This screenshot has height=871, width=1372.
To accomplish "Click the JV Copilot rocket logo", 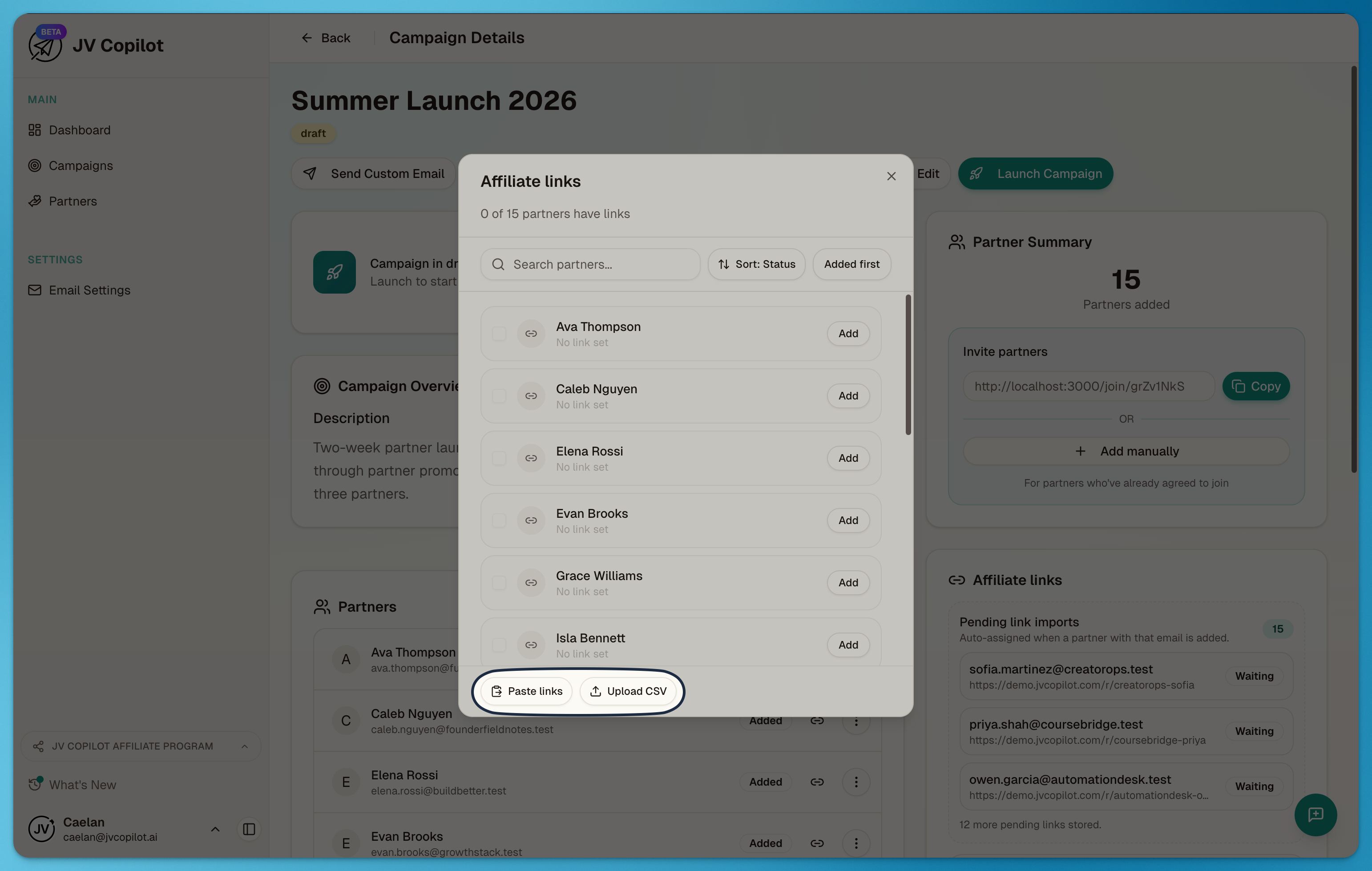I will pos(44,45).
